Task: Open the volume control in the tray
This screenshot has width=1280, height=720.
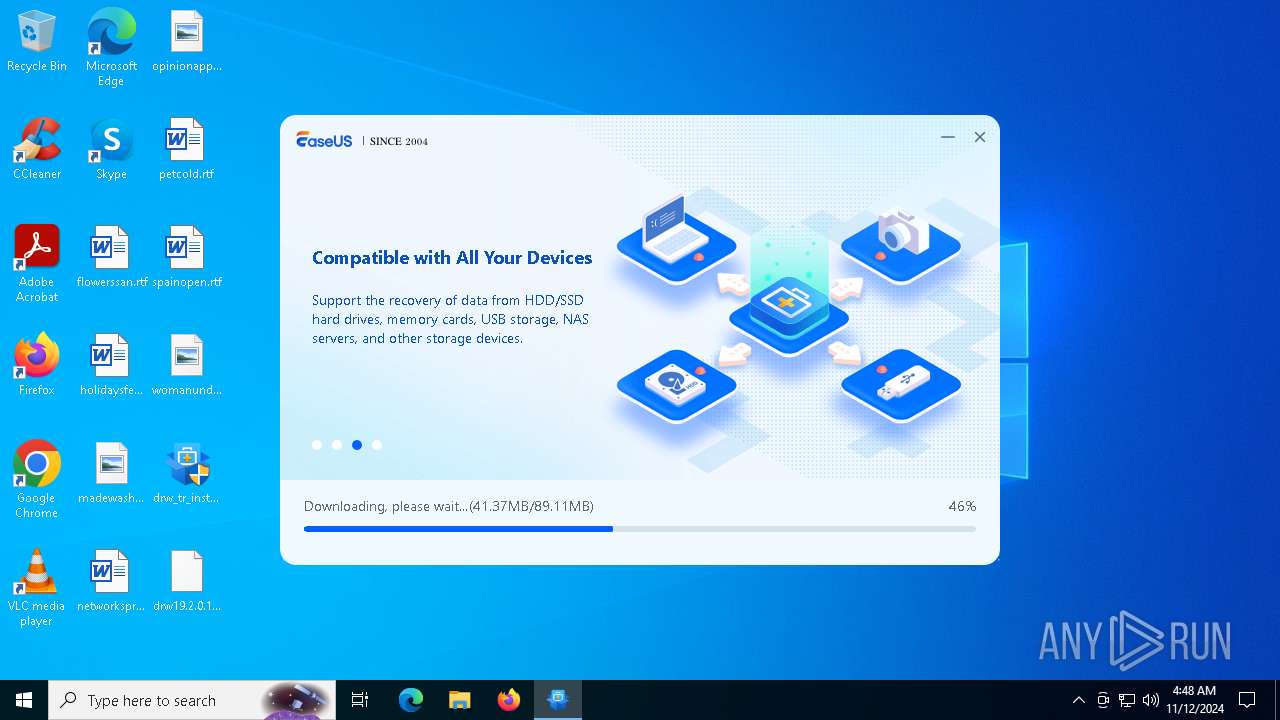Action: click(x=1151, y=700)
